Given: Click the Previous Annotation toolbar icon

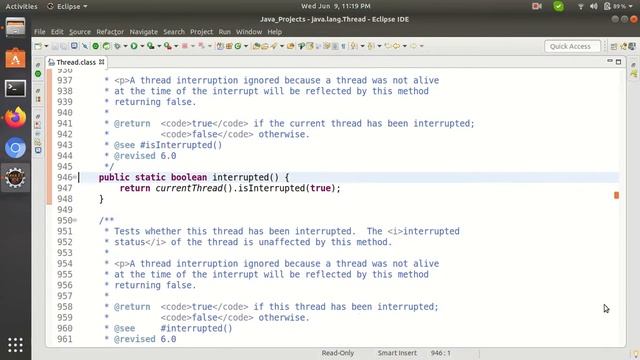Looking at the screenshot, I should coord(370,46).
